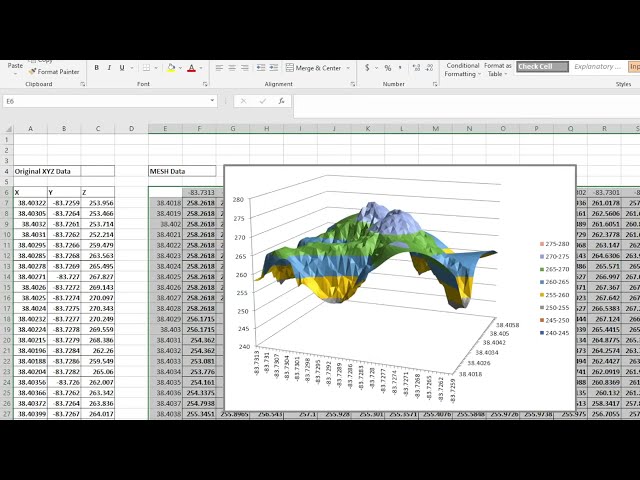
Task: Select column R header
Action: tap(604, 129)
